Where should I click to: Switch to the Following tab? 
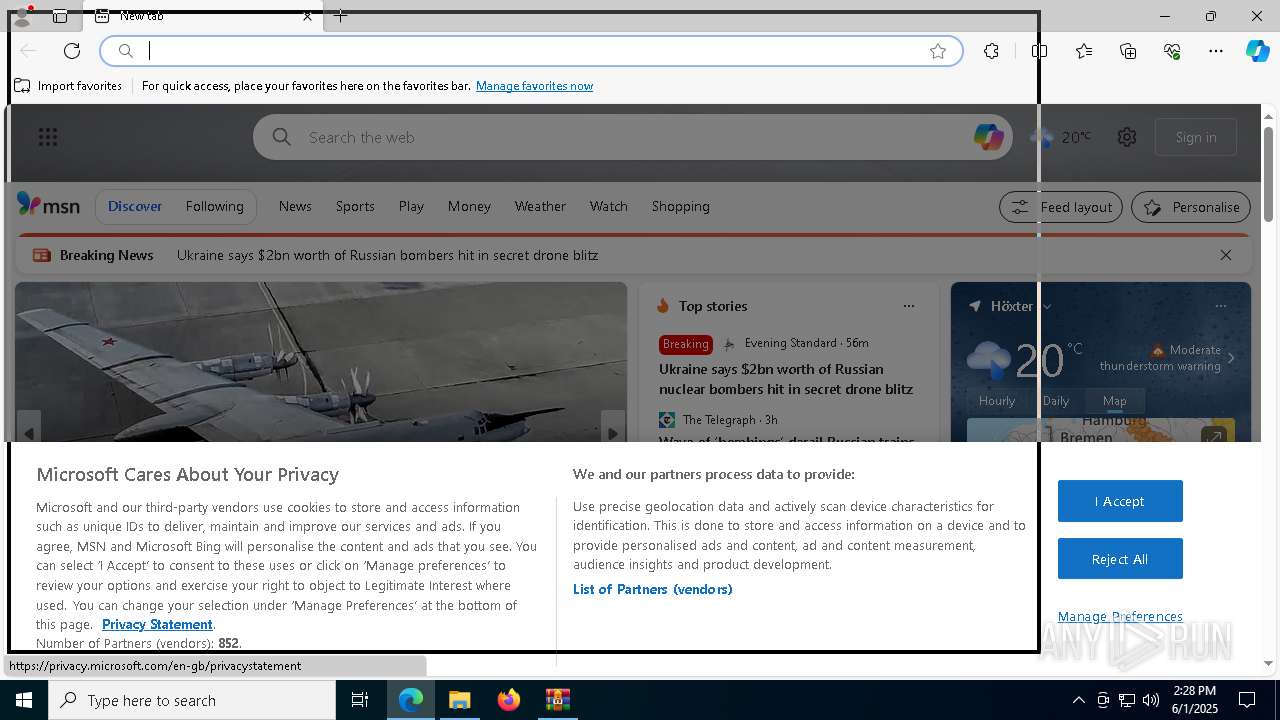(x=214, y=206)
